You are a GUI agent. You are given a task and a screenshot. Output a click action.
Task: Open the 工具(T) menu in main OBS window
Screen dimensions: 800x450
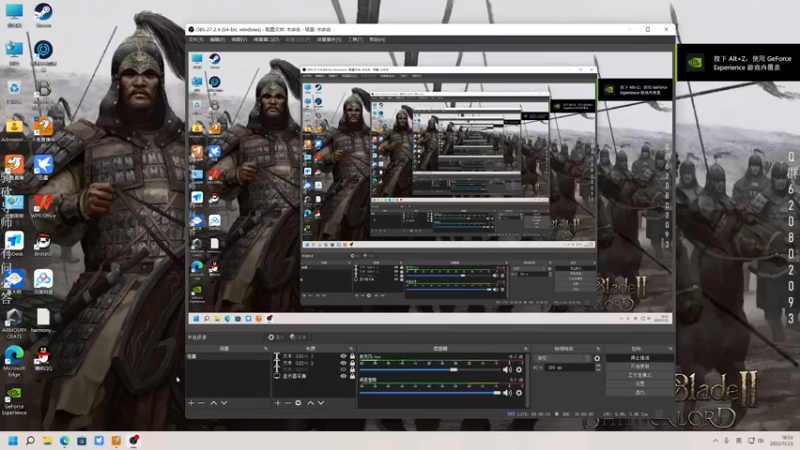click(x=355, y=39)
